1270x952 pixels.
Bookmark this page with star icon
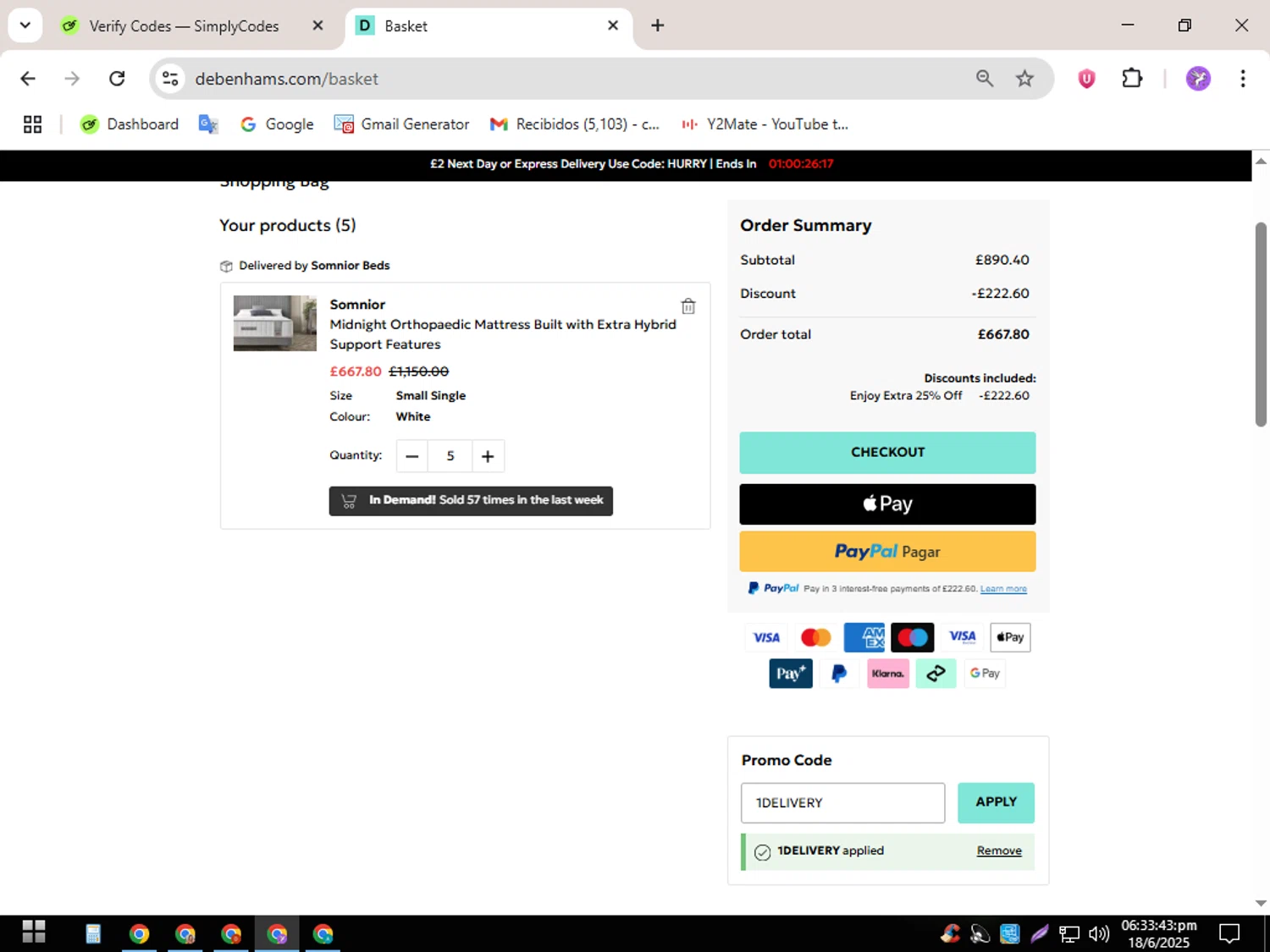click(x=1024, y=79)
